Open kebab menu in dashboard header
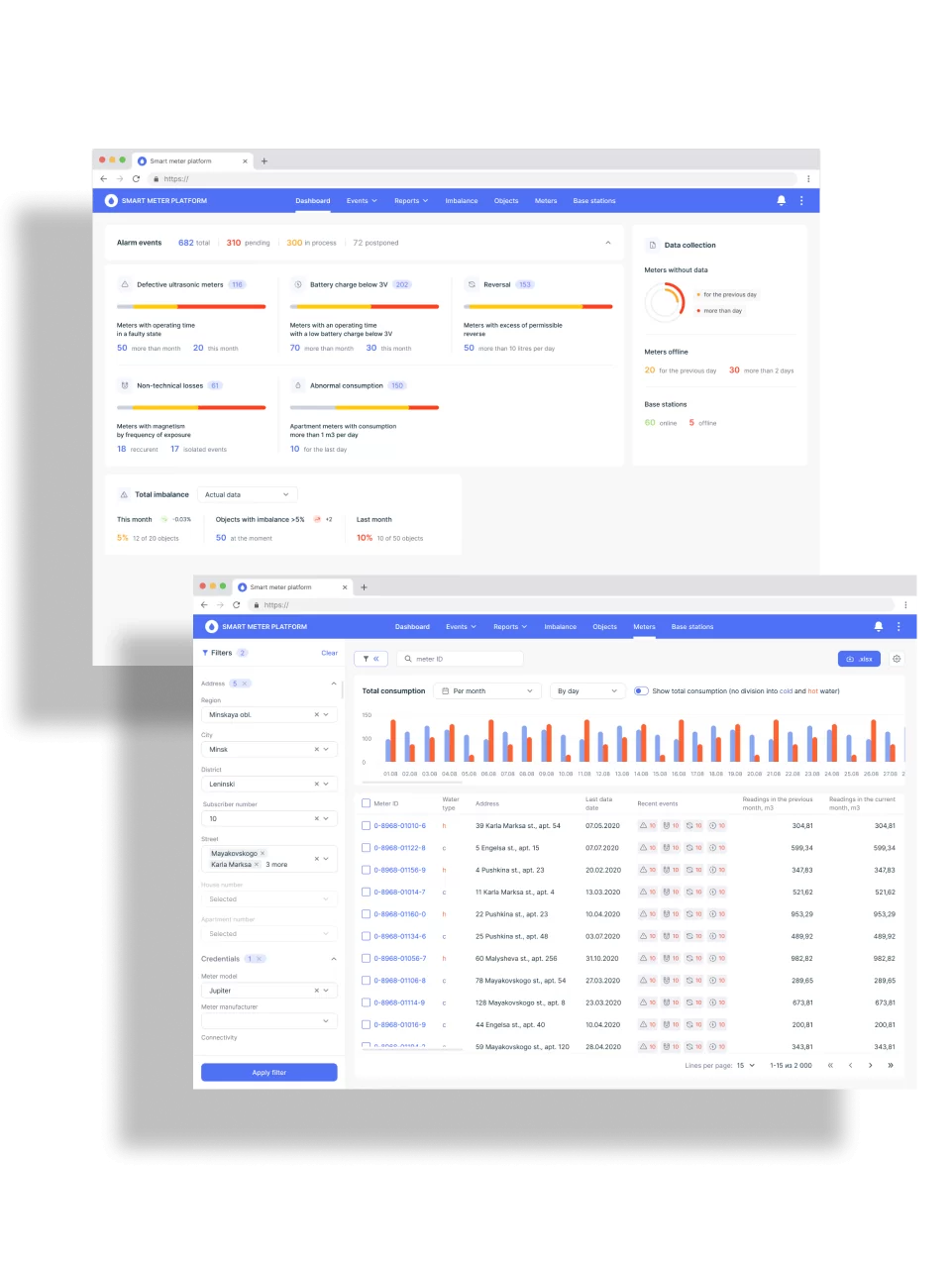Image resolution: width=952 pixels, height=1264 pixels. click(801, 200)
